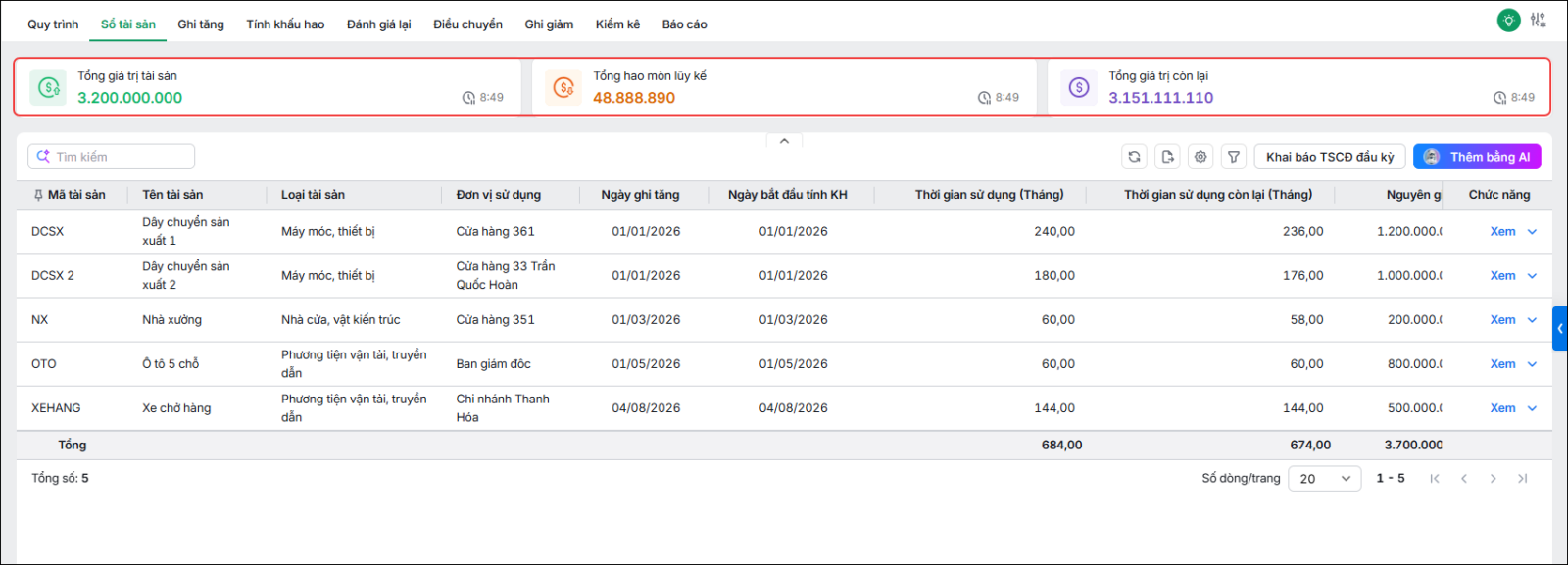Switch to the Ghi giảm tab
This screenshot has width=1568, height=565.
click(x=549, y=24)
